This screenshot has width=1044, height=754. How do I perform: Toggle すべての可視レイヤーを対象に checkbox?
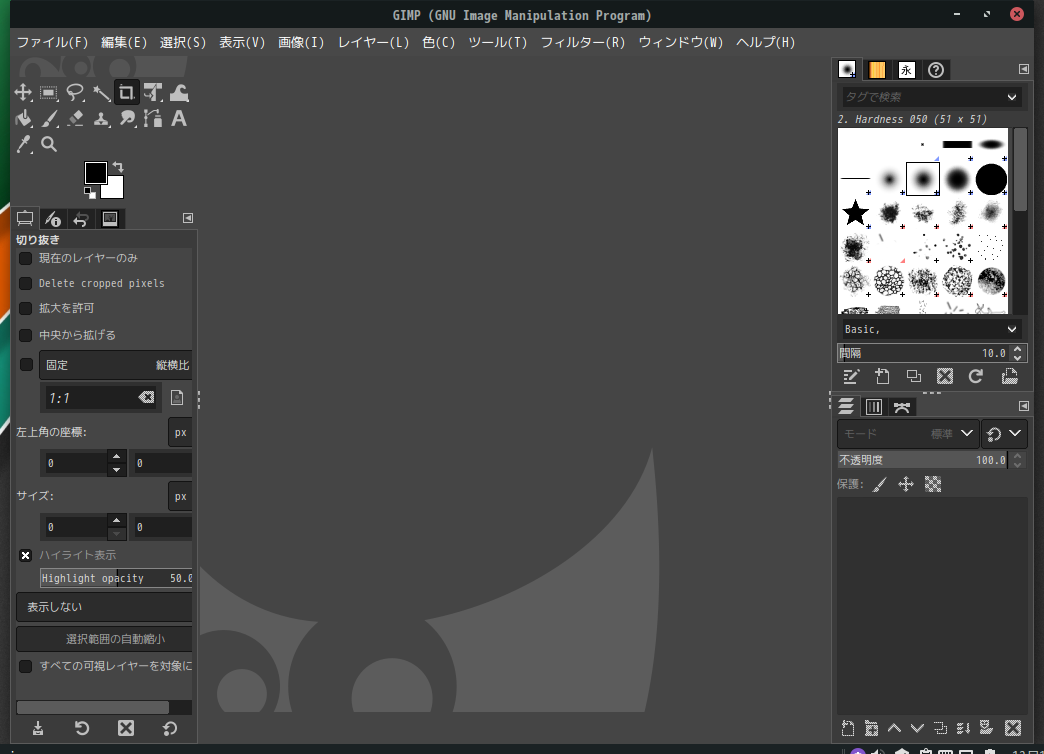point(25,666)
